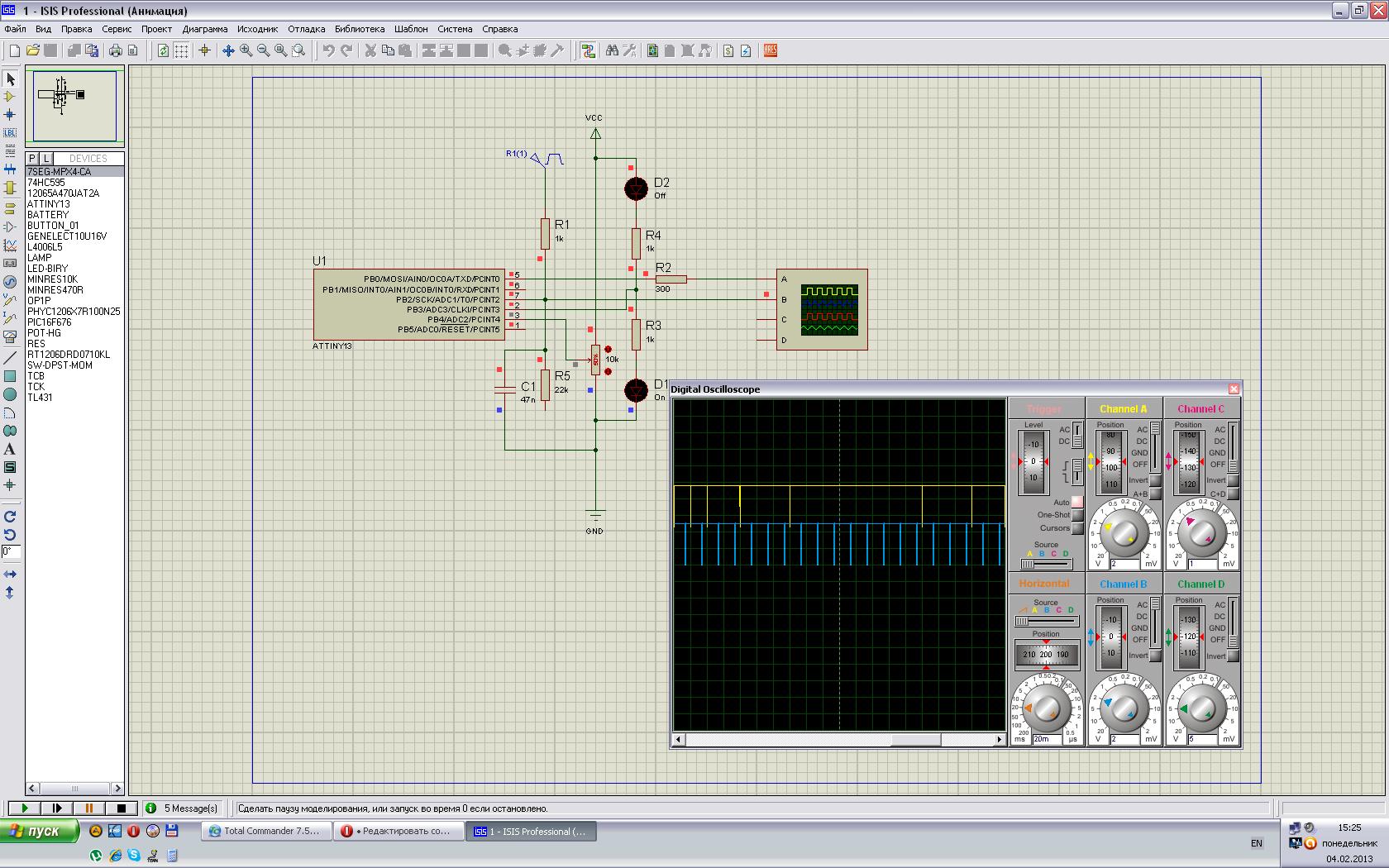Select ATTINY13 in the devices list
This screenshot has height=868, width=1389.
point(49,204)
